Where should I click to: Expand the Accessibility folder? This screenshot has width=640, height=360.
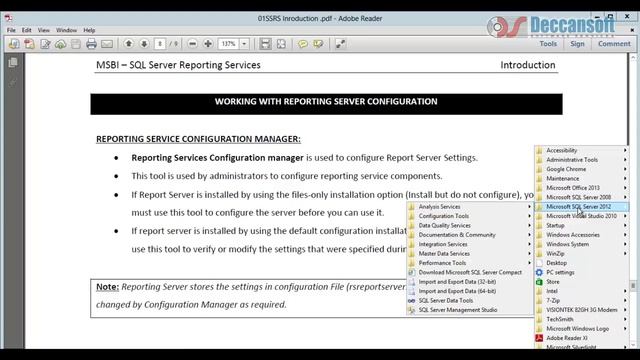582,150
